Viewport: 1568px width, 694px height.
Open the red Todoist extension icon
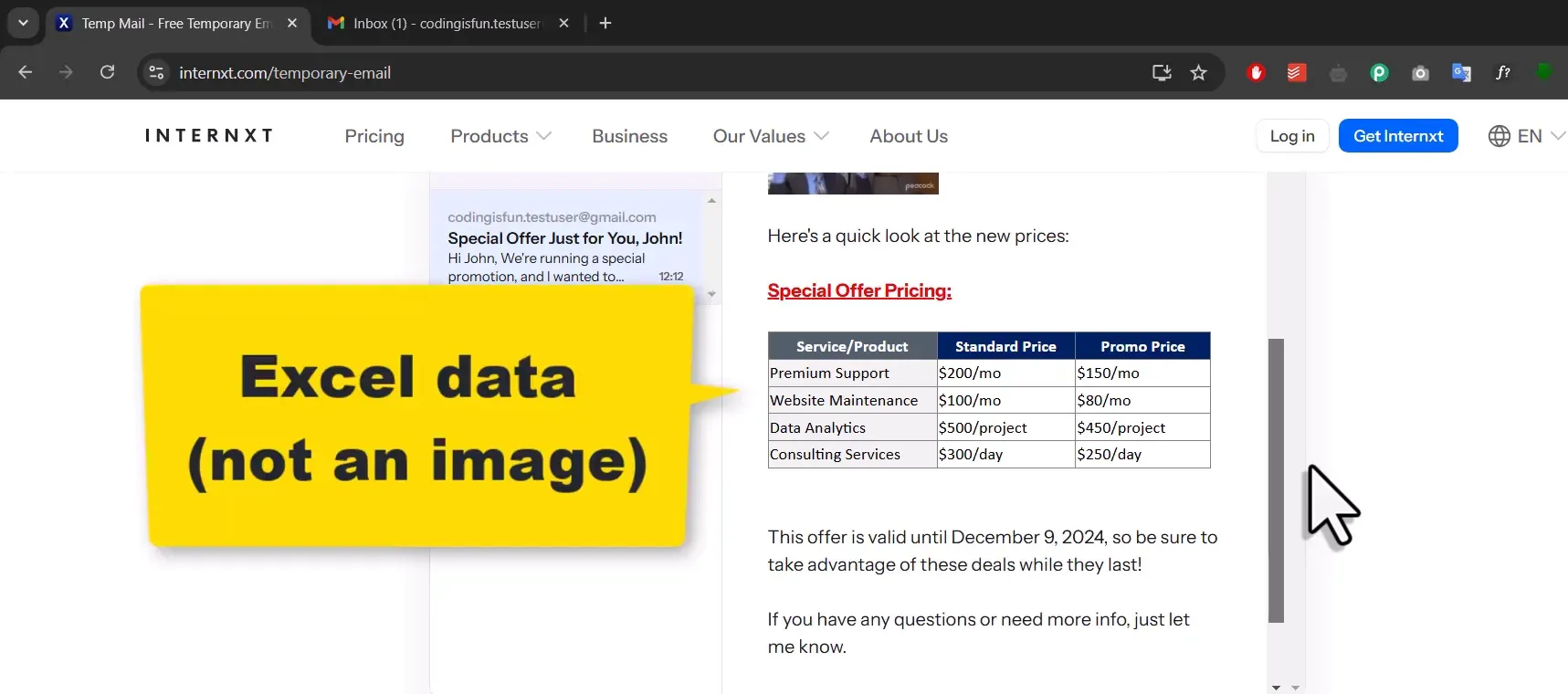coord(1297,73)
